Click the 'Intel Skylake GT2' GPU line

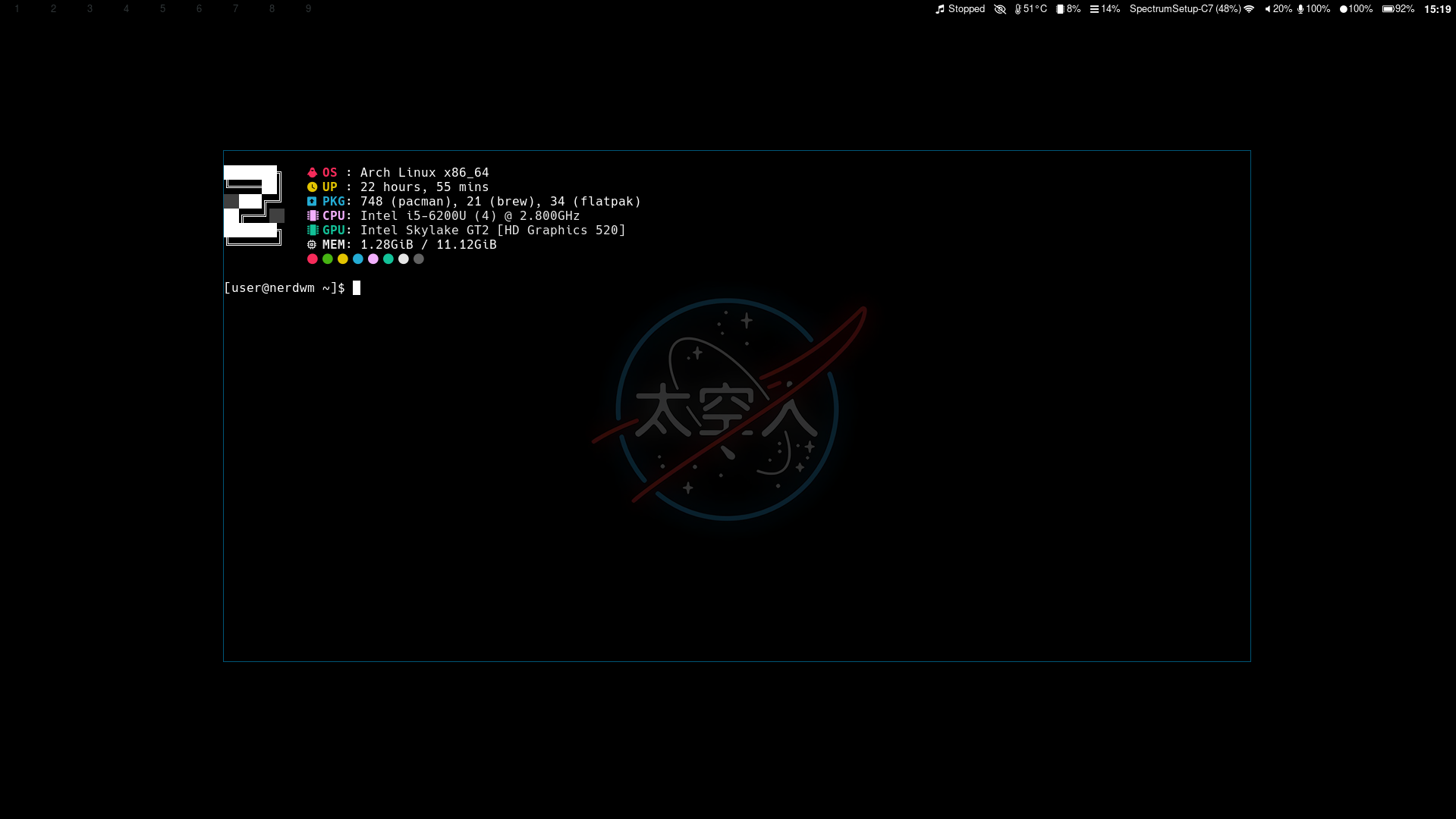(x=493, y=231)
